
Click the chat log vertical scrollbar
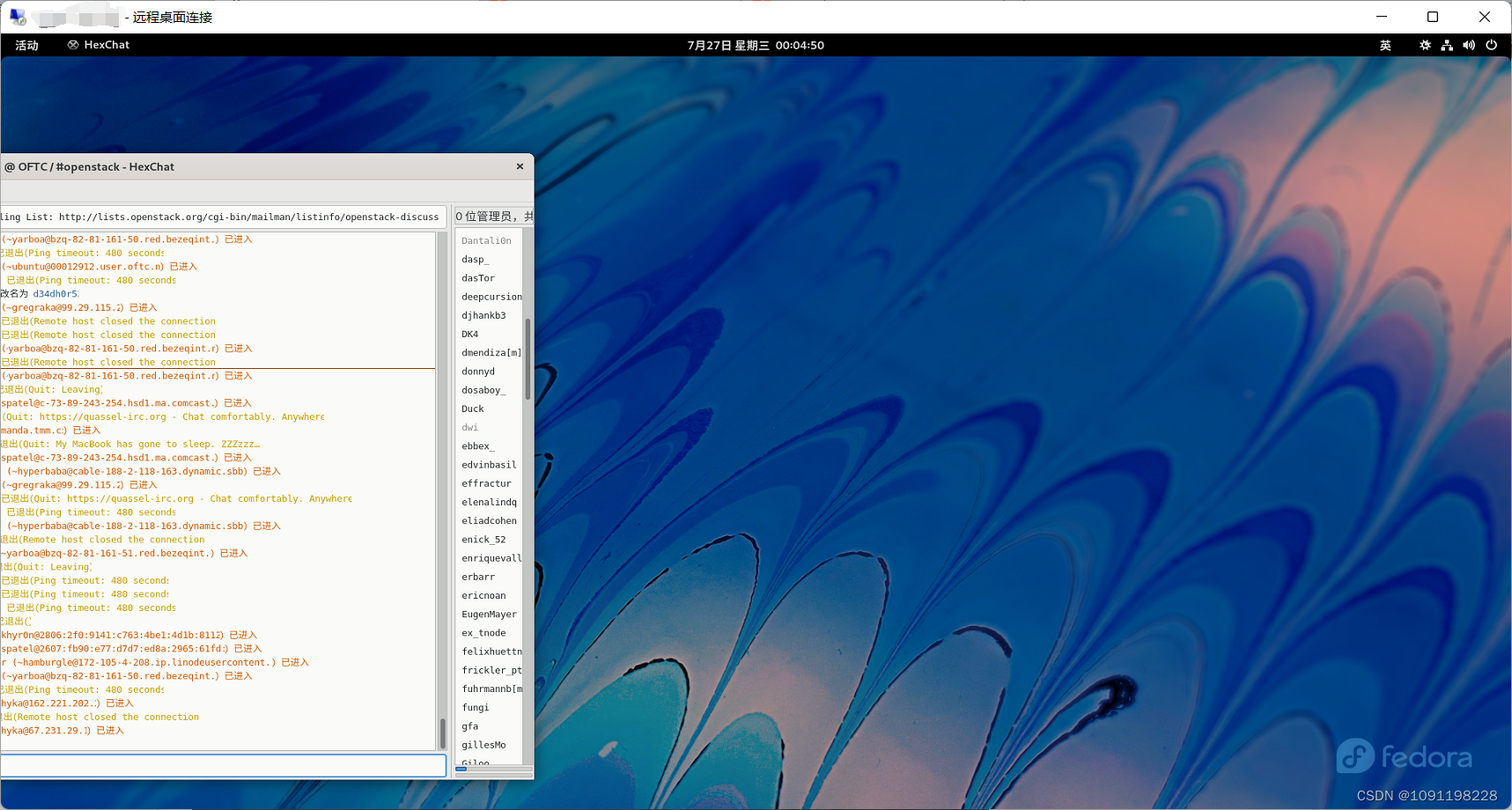pos(442,490)
